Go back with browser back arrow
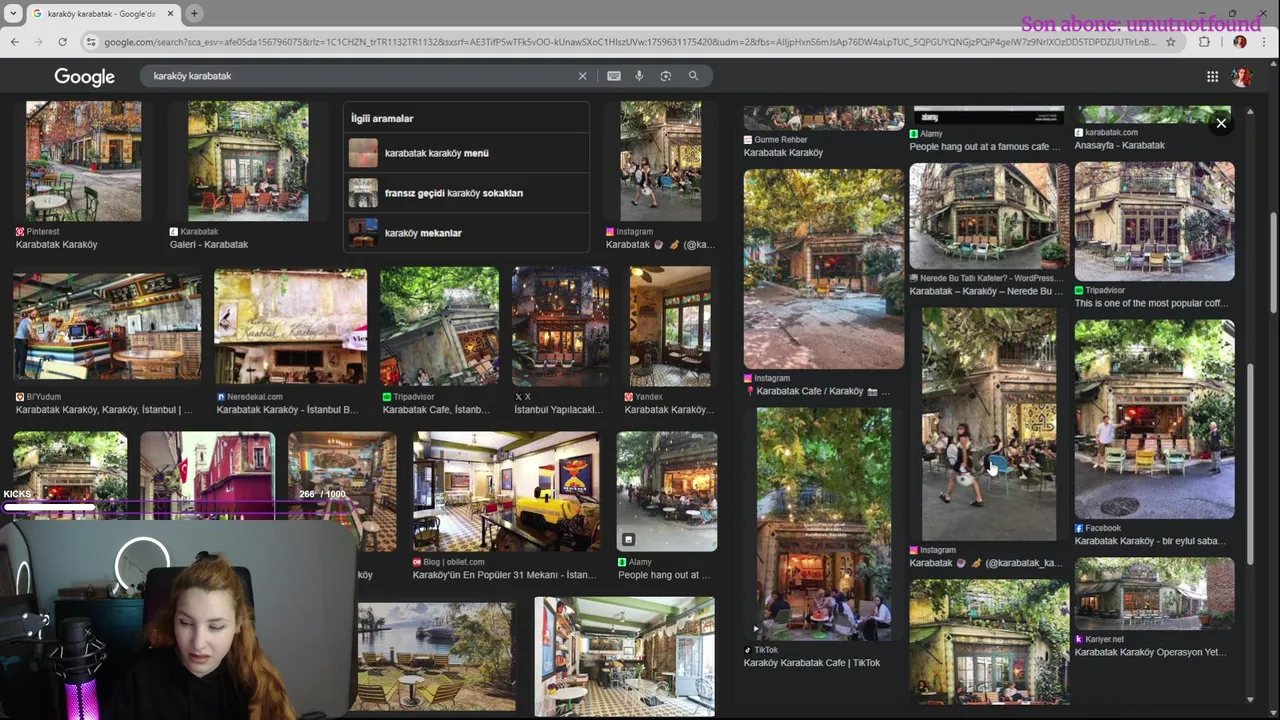1280x720 pixels. click(x=14, y=42)
